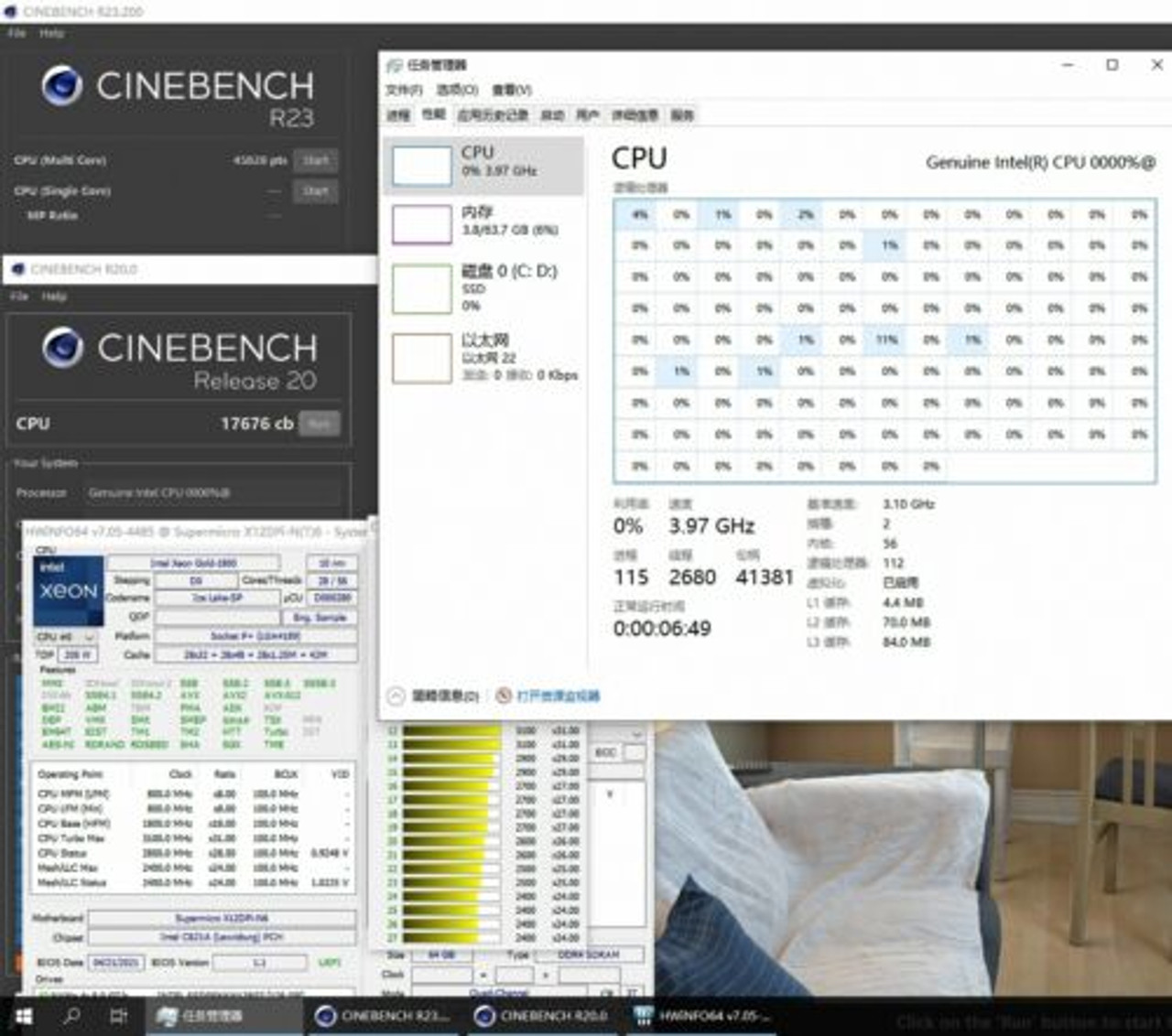
Task: Open the File menu in Cinebench R23
Action: pyautogui.click(x=16, y=33)
